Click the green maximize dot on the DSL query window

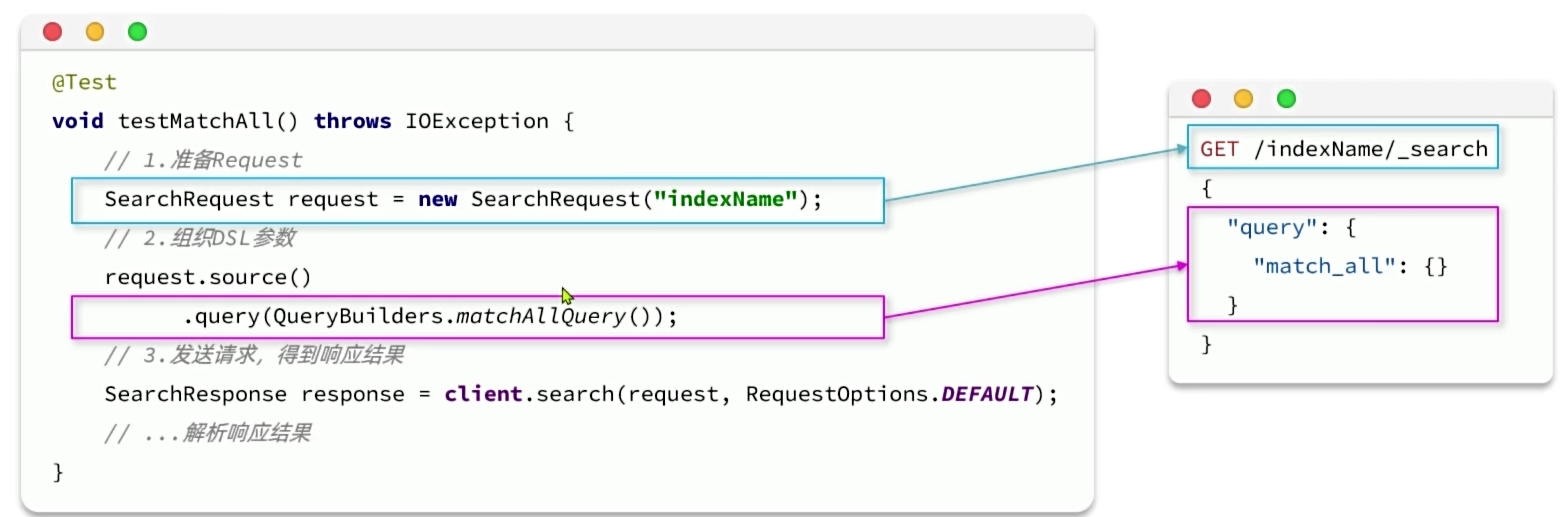(1286, 98)
